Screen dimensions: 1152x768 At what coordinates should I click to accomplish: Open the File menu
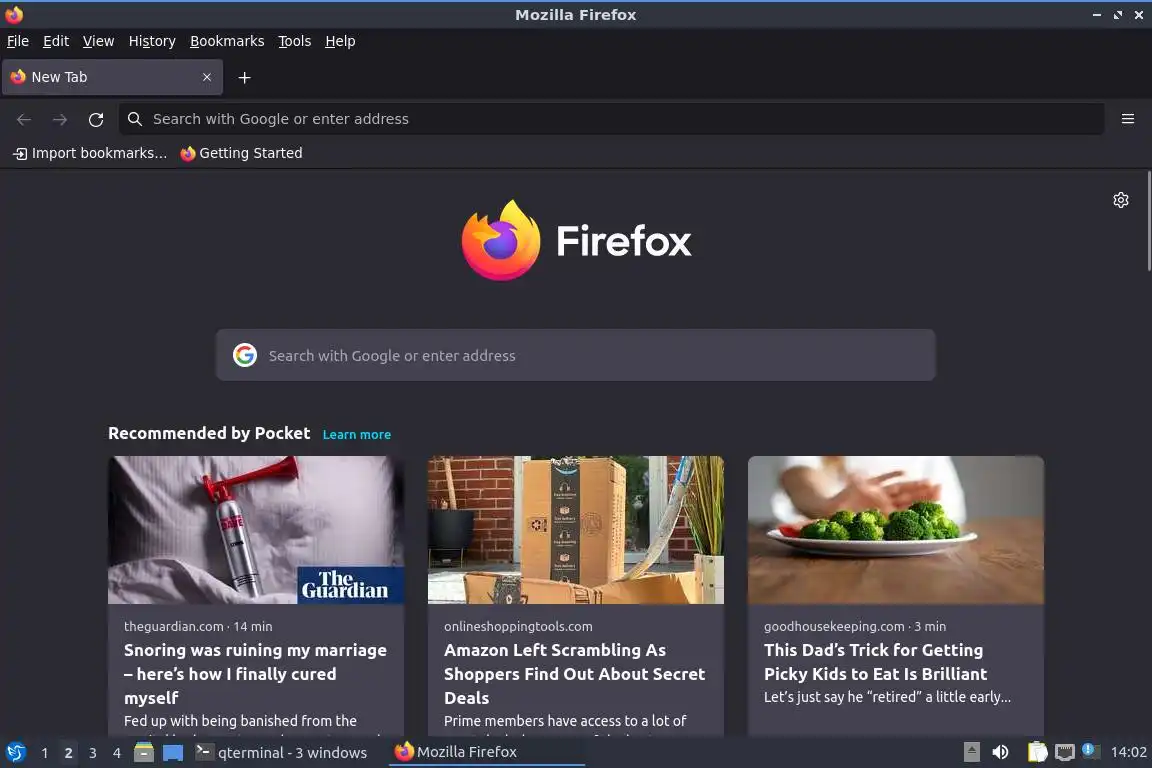[18, 41]
